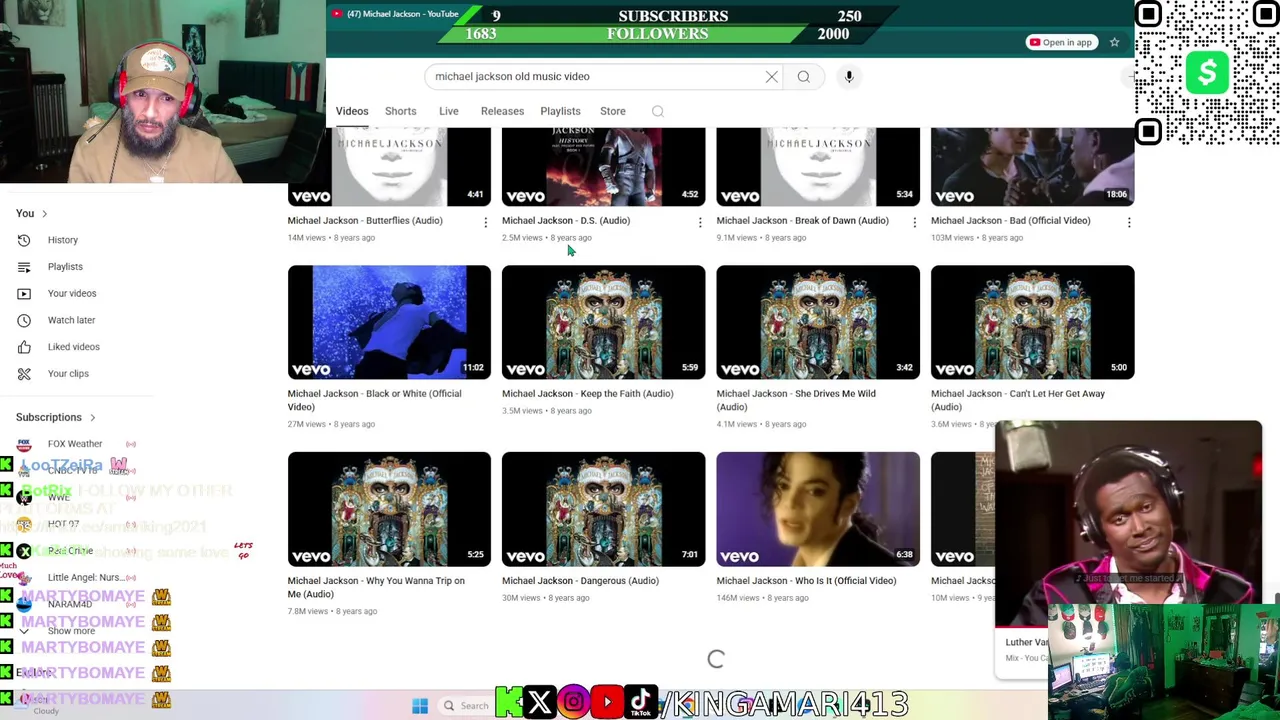The width and height of the screenshot is (1280, 720).
Task: Open Break of Dawn (Audio) title link
Action: tap(802, 220)
